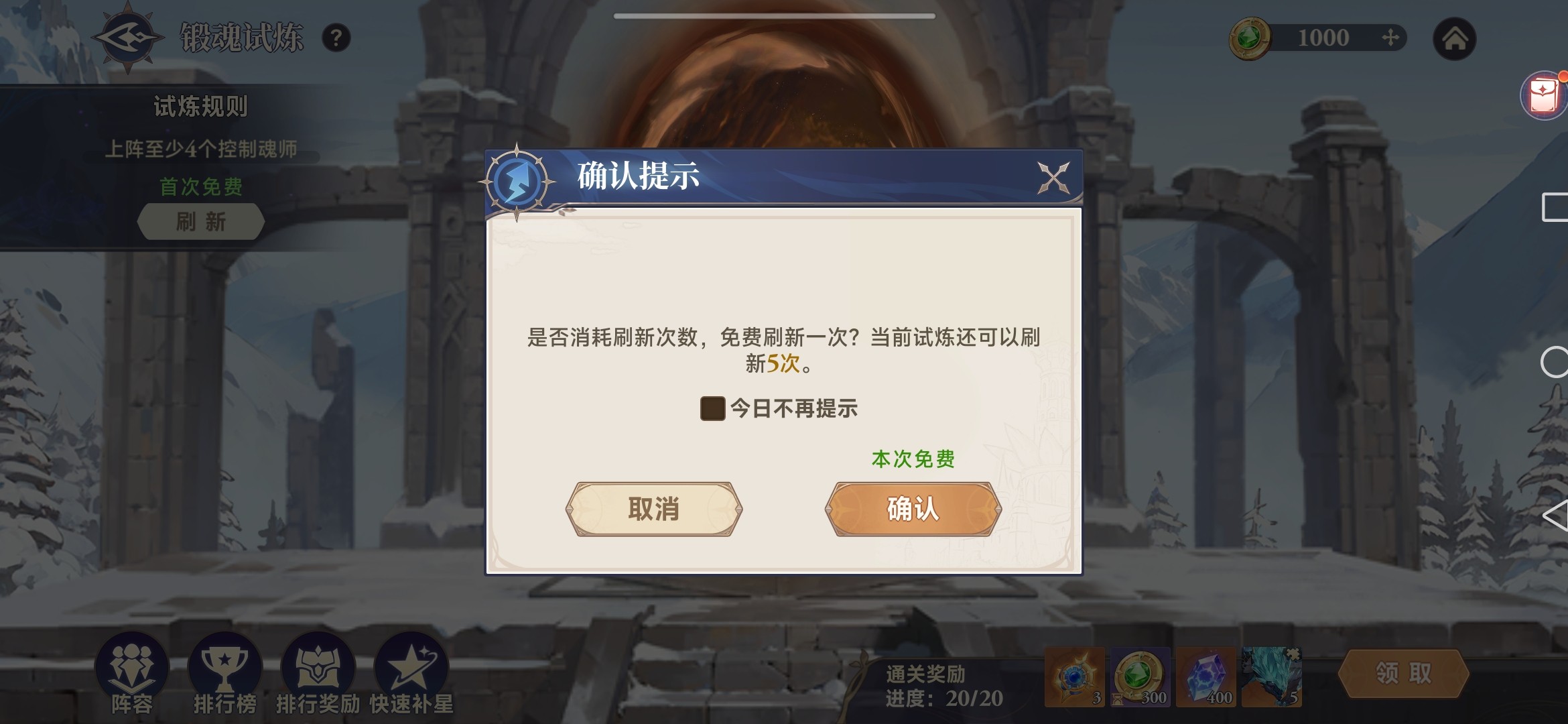Check the 今日不再提示 checkbox
This screenshot has width=1568, height=724.
(x=712, y=408)
